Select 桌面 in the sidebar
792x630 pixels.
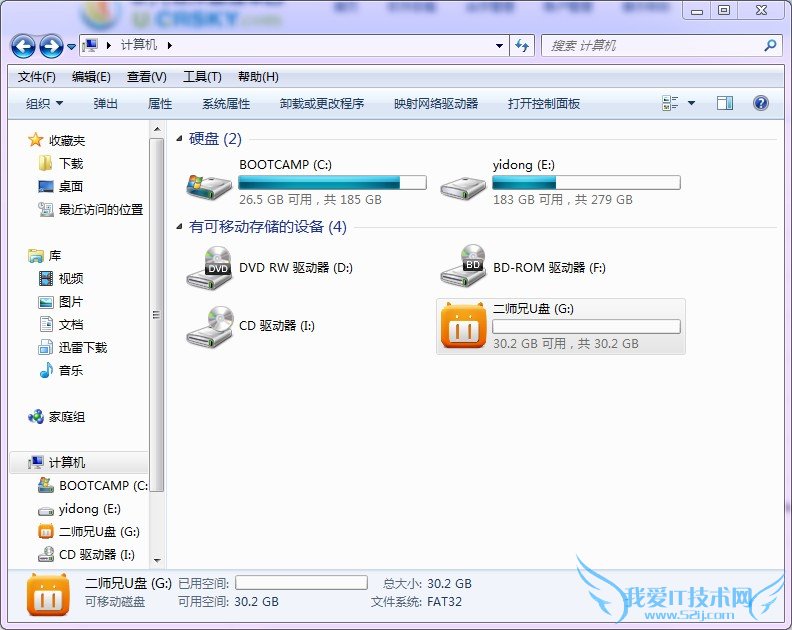point(61,186)
